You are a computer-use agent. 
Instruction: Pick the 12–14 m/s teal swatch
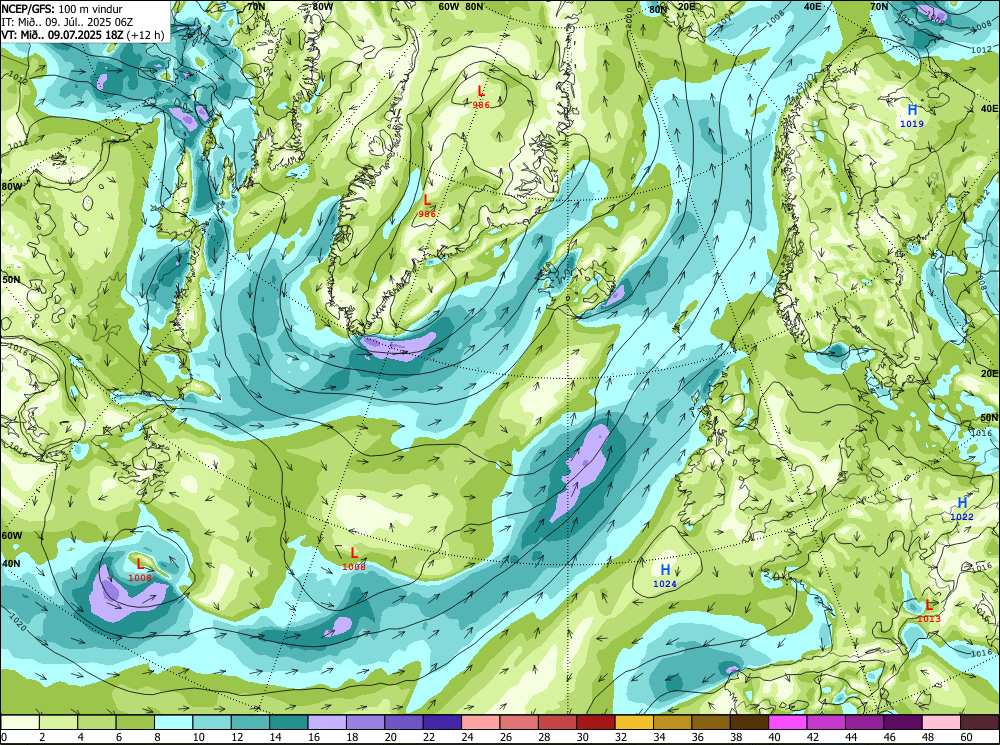coord(251,722)
